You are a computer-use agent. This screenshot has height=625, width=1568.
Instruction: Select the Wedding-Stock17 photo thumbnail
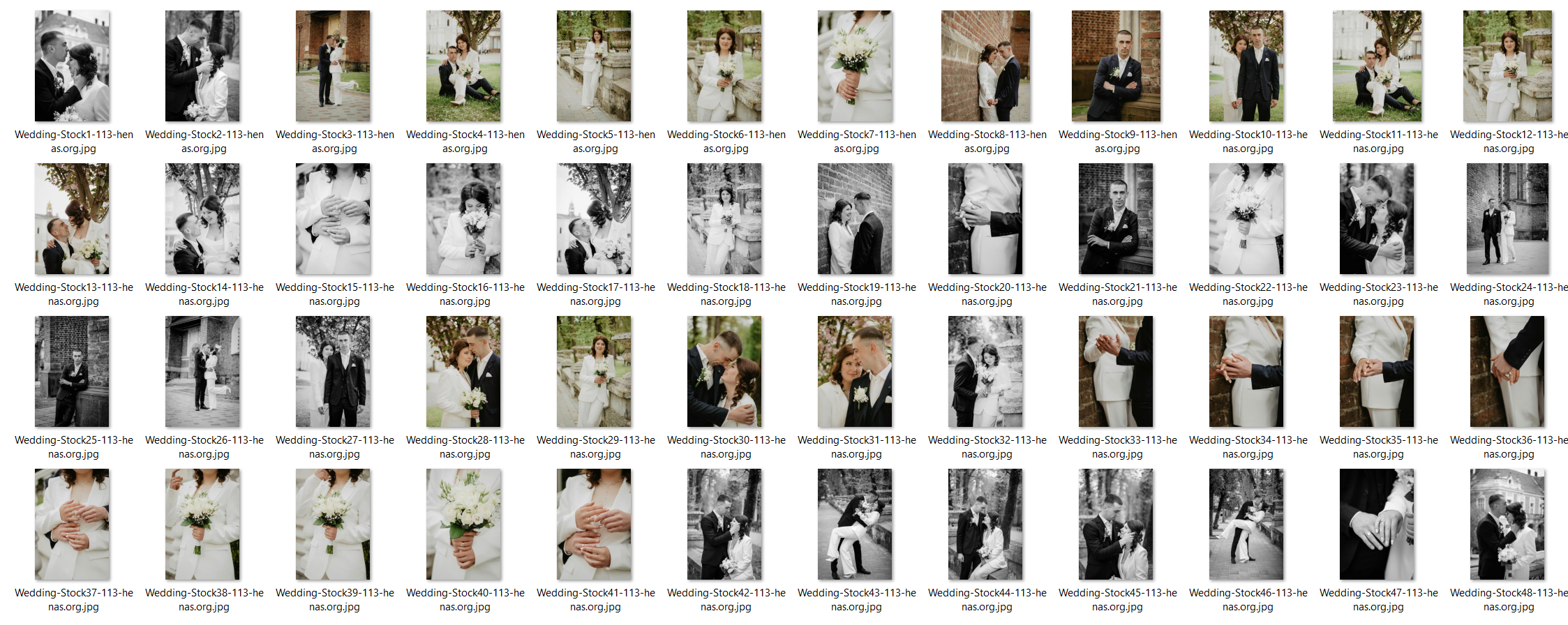[x=595, y=218]
